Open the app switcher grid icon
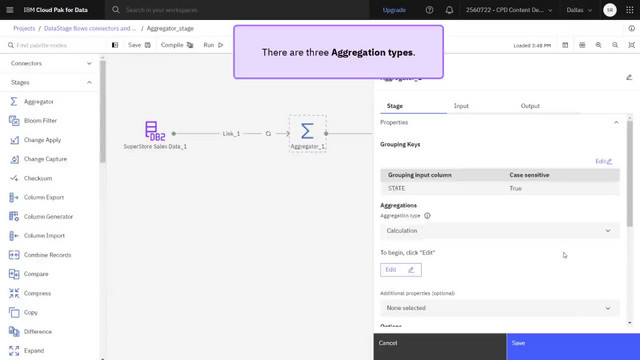 [x=630, y=10]
